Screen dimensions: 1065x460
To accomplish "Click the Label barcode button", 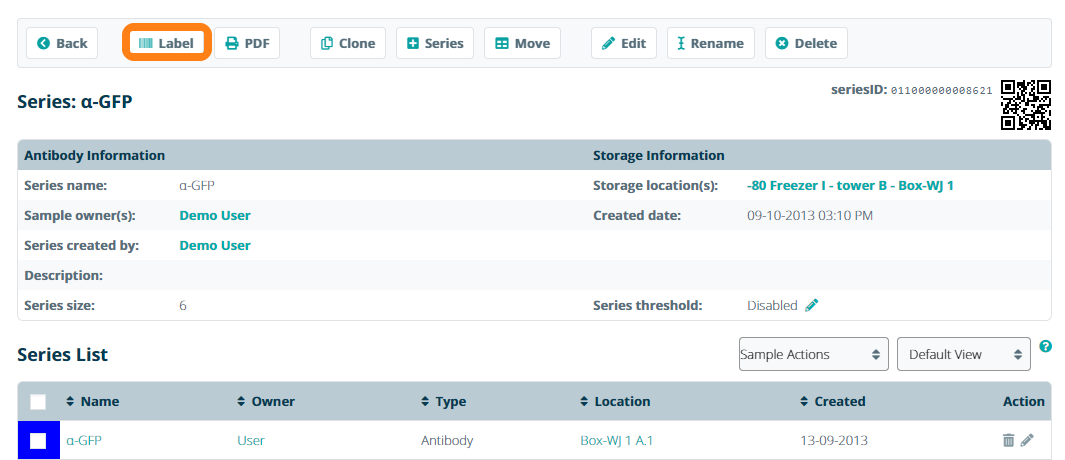I will [x=166, y=43].
